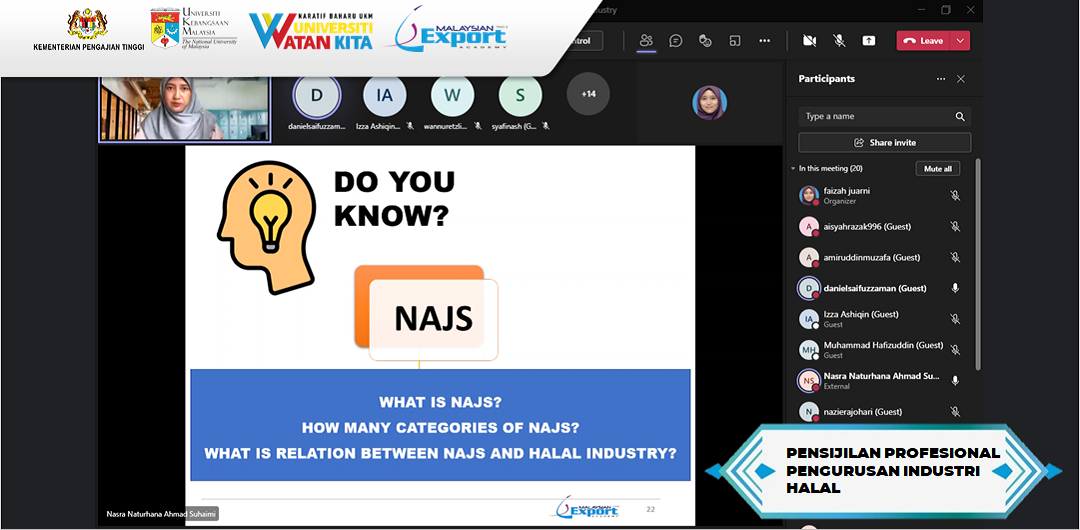Open More actions ellipsis in meeting toolbar
Image resolution: width=1080 pixels, height=530 pixels.
(764, 41)
